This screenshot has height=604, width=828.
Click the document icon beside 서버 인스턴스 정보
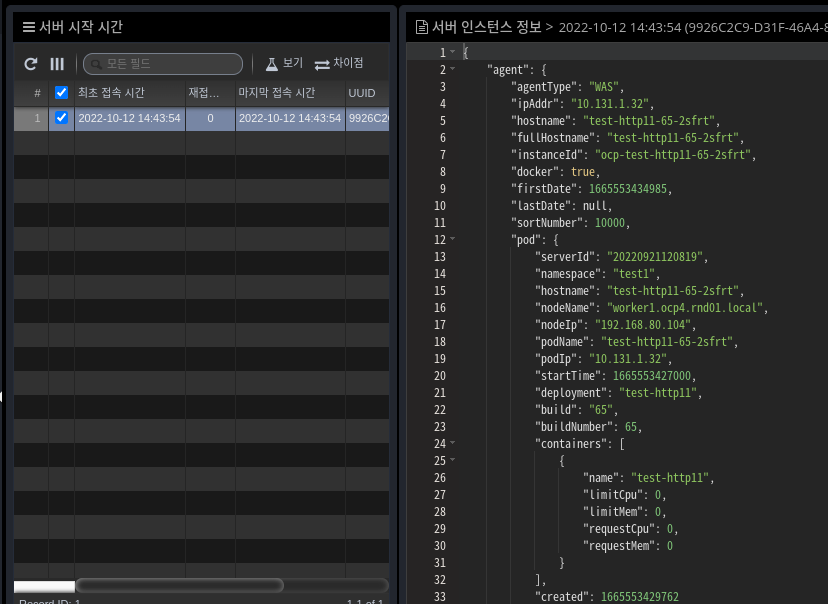click(422, 27)
